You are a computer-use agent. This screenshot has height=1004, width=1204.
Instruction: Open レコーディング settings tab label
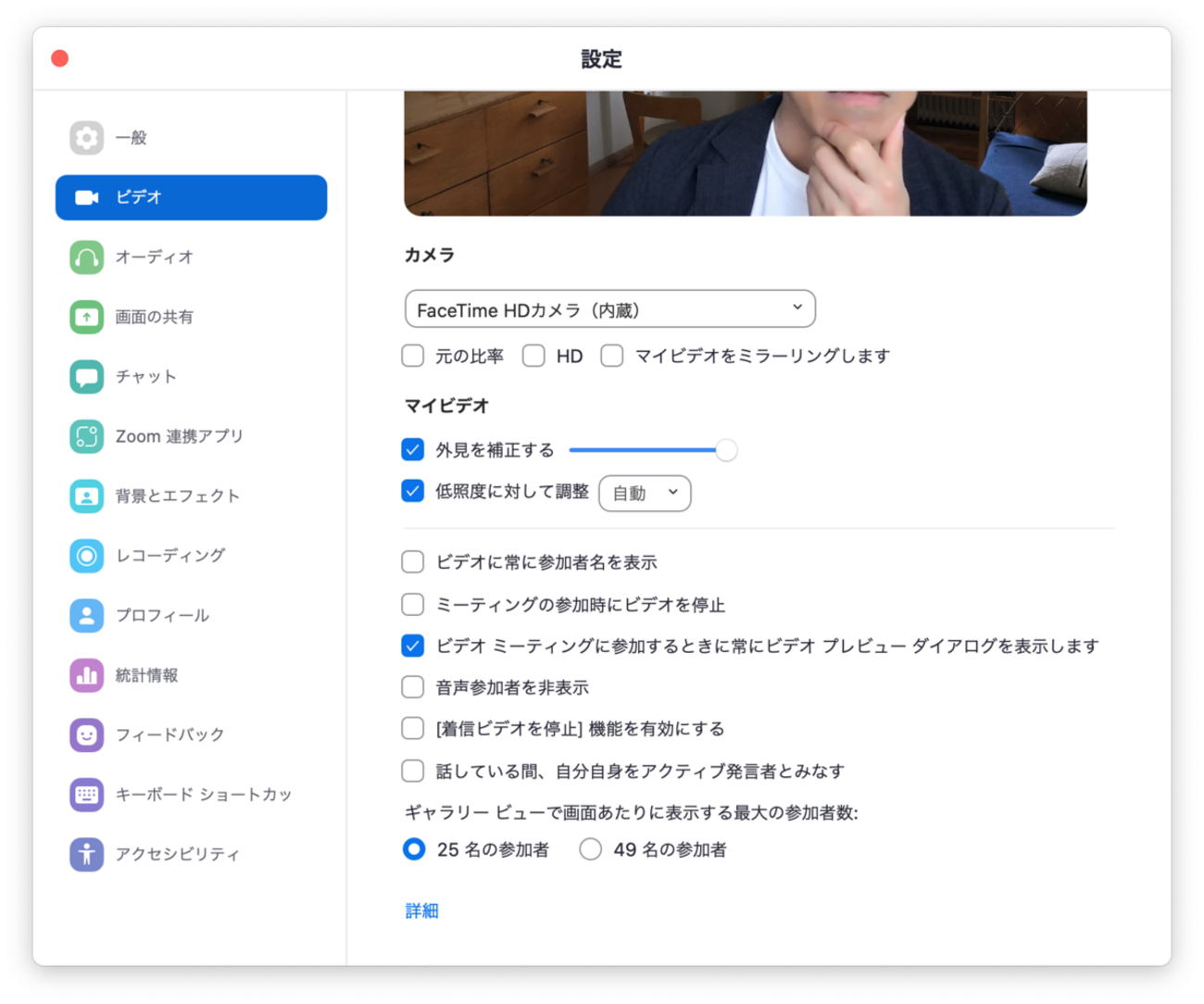click(170, 556)
